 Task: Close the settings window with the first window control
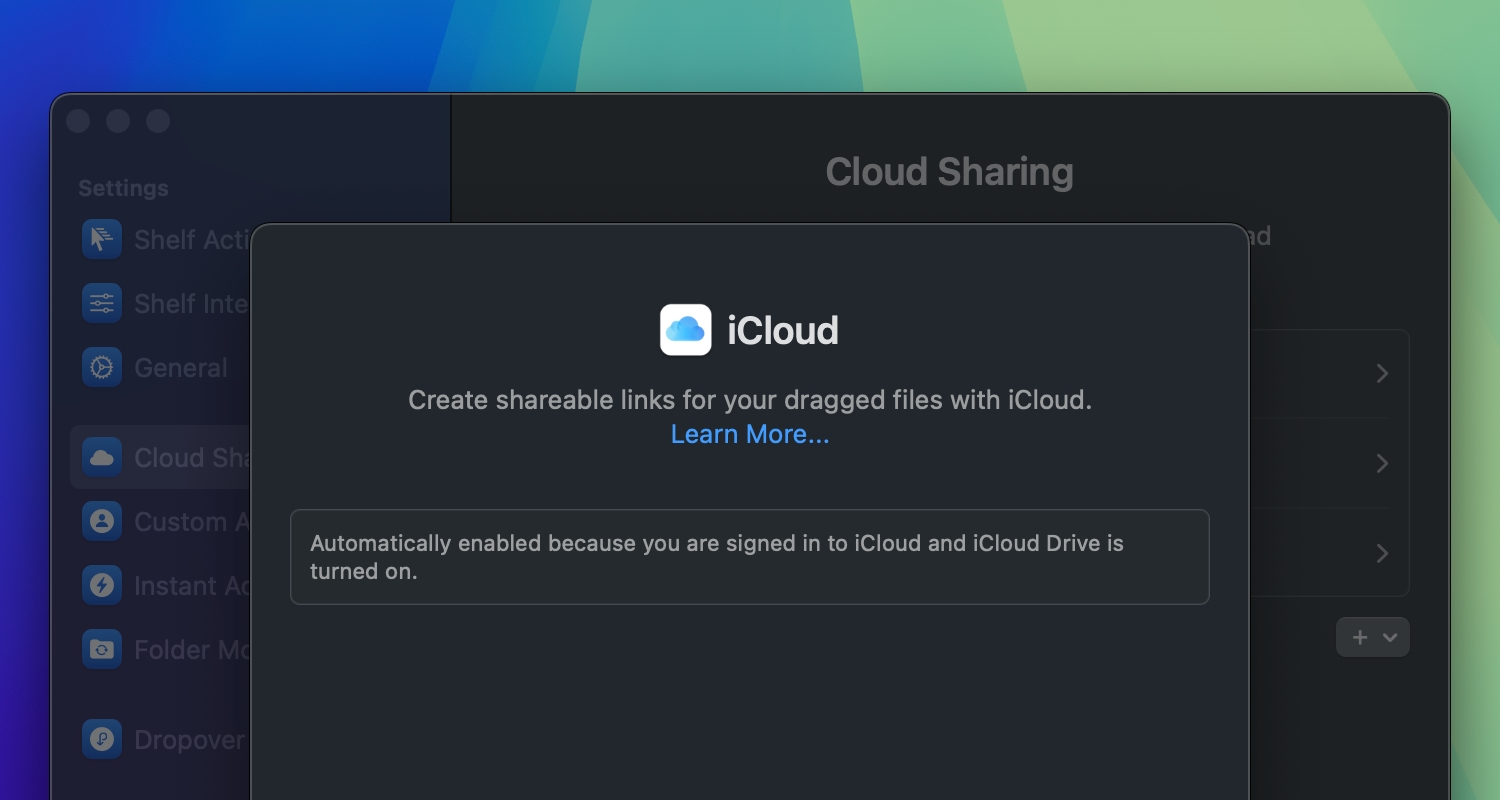pyautogui.click(x=78, y=121)
